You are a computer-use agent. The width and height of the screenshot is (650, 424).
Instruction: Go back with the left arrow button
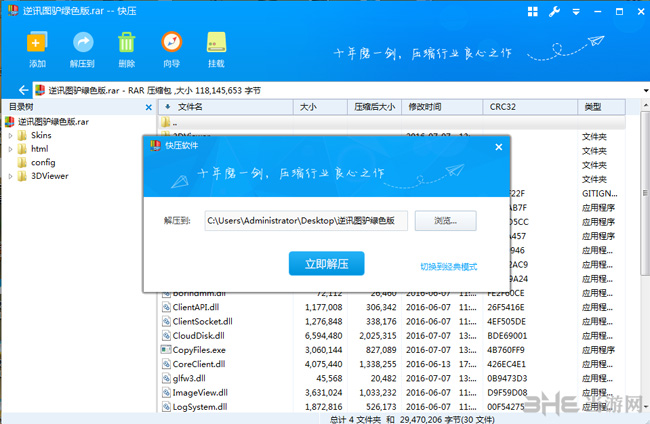[24, 90]
